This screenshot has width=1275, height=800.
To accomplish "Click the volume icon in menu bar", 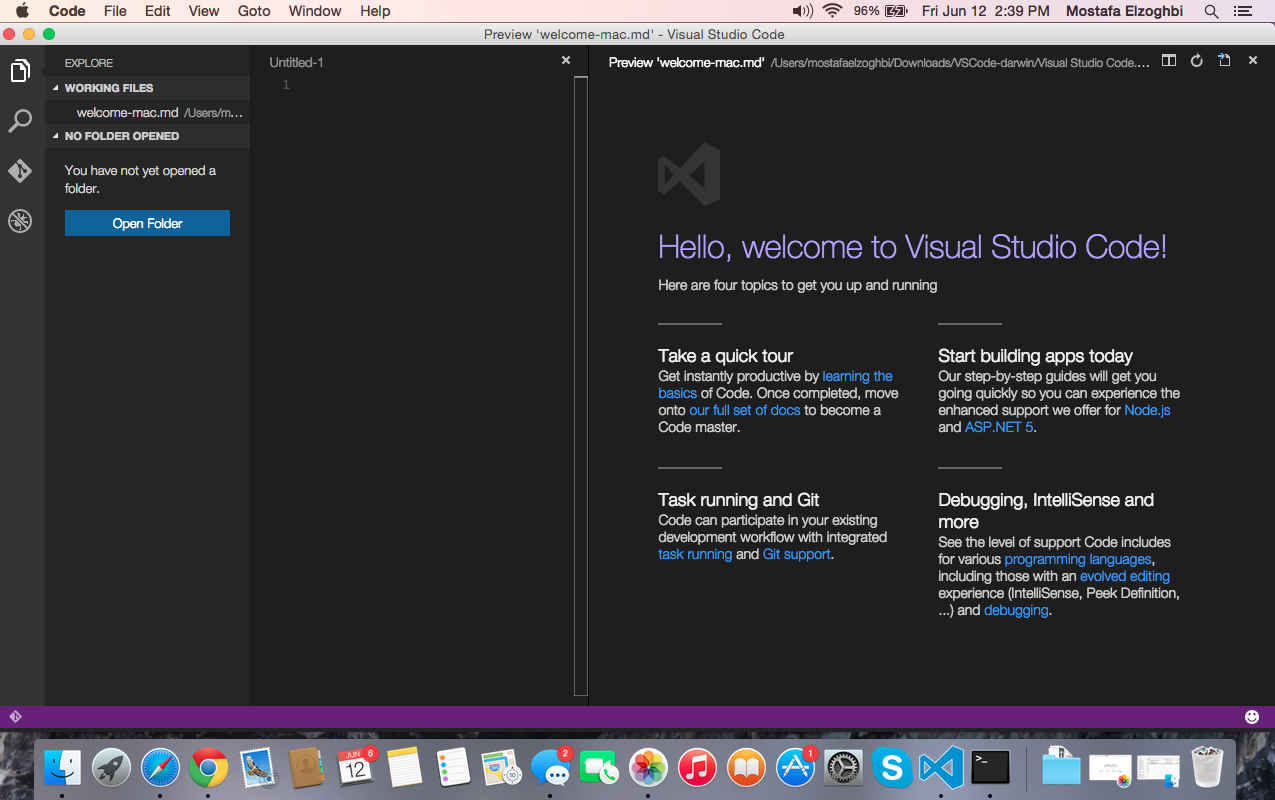I will pyautogui.click(x=802, y=11).
